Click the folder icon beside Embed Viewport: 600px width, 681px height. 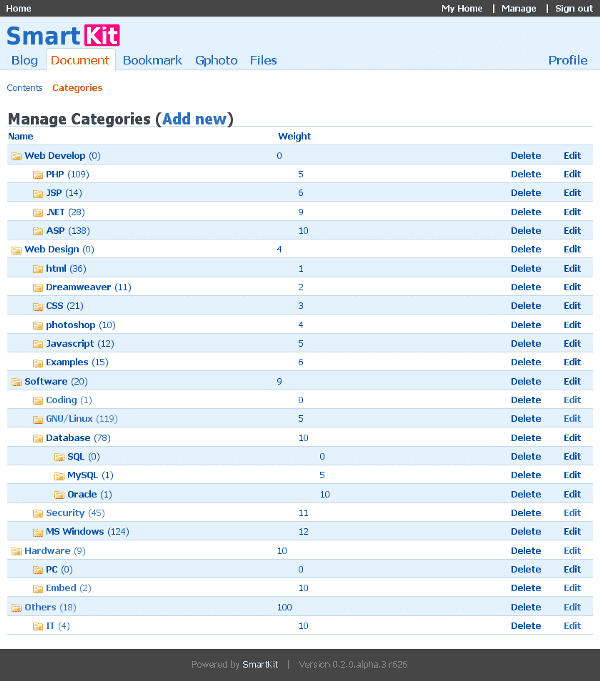click(38, 588)
